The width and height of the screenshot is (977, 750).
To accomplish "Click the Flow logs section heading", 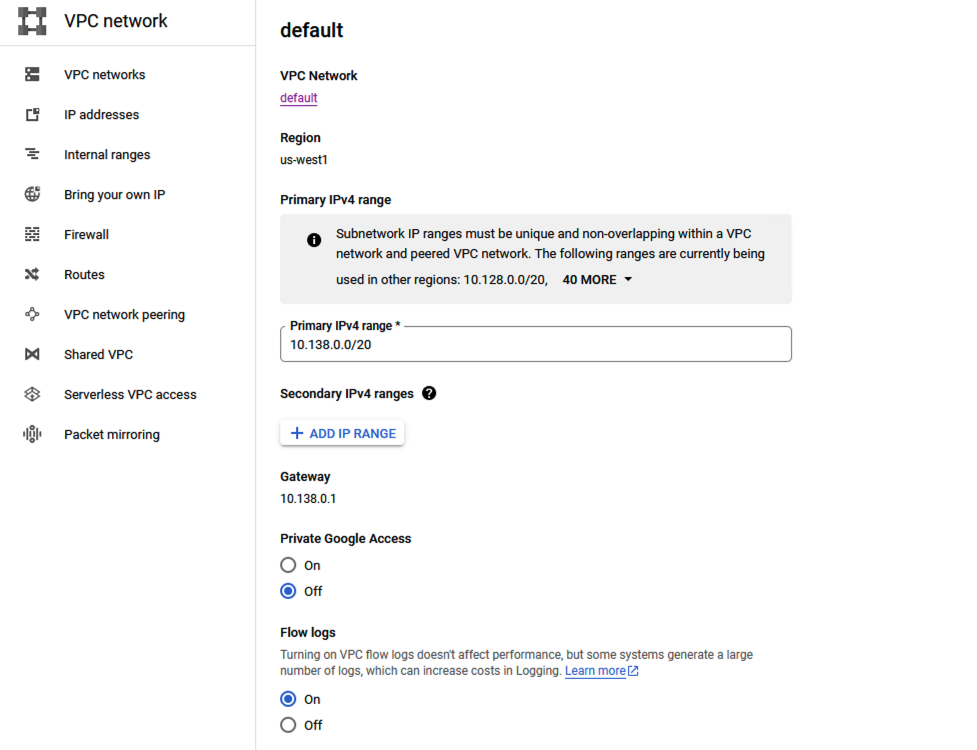I will tap(308, 632).
